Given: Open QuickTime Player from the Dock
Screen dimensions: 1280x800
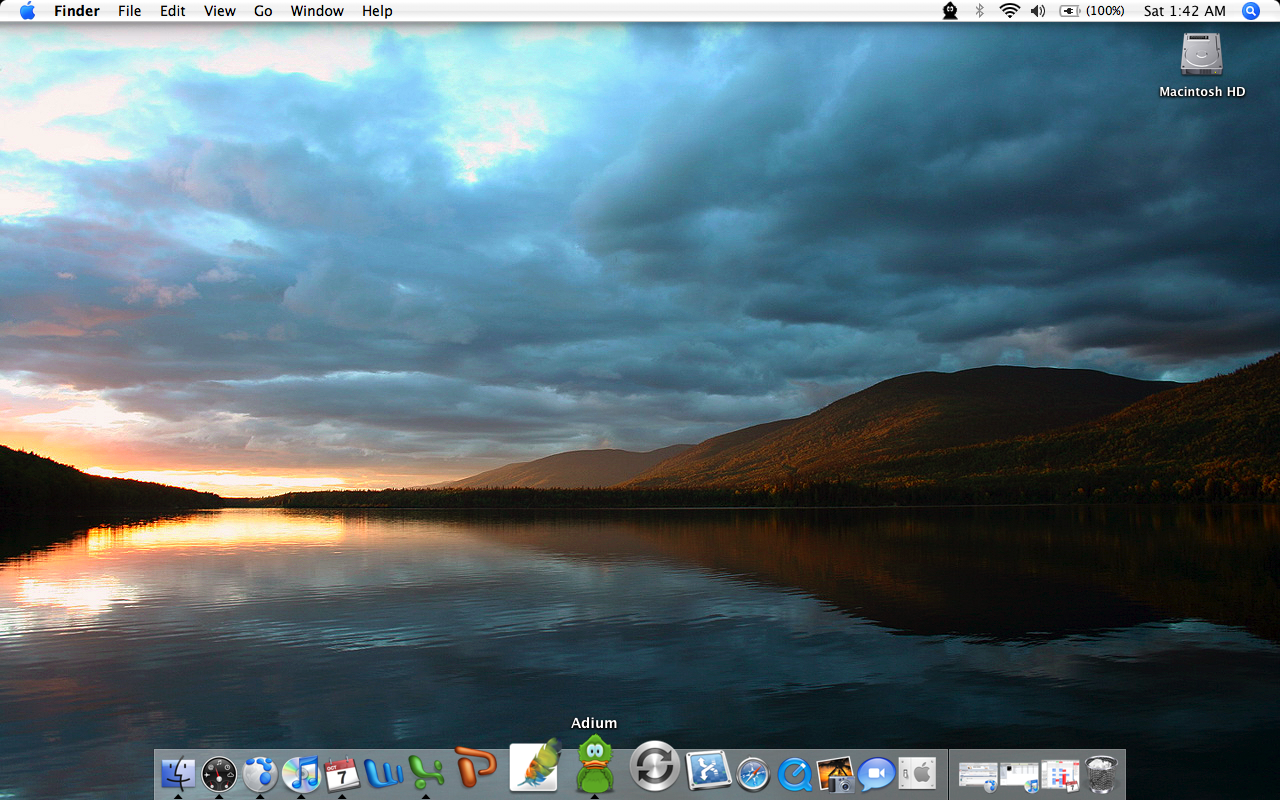Looking at the screenshot, I should pyautogui.click(x=794, y=774).
